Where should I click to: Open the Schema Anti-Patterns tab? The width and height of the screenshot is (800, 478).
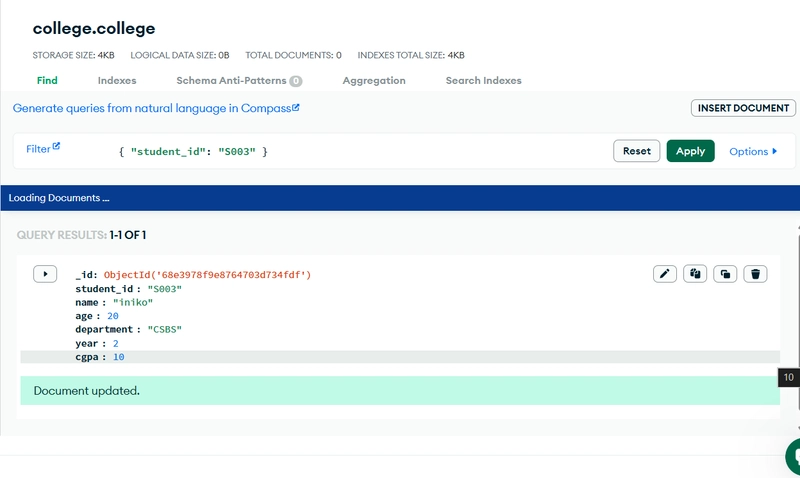(x=238, y=81)
